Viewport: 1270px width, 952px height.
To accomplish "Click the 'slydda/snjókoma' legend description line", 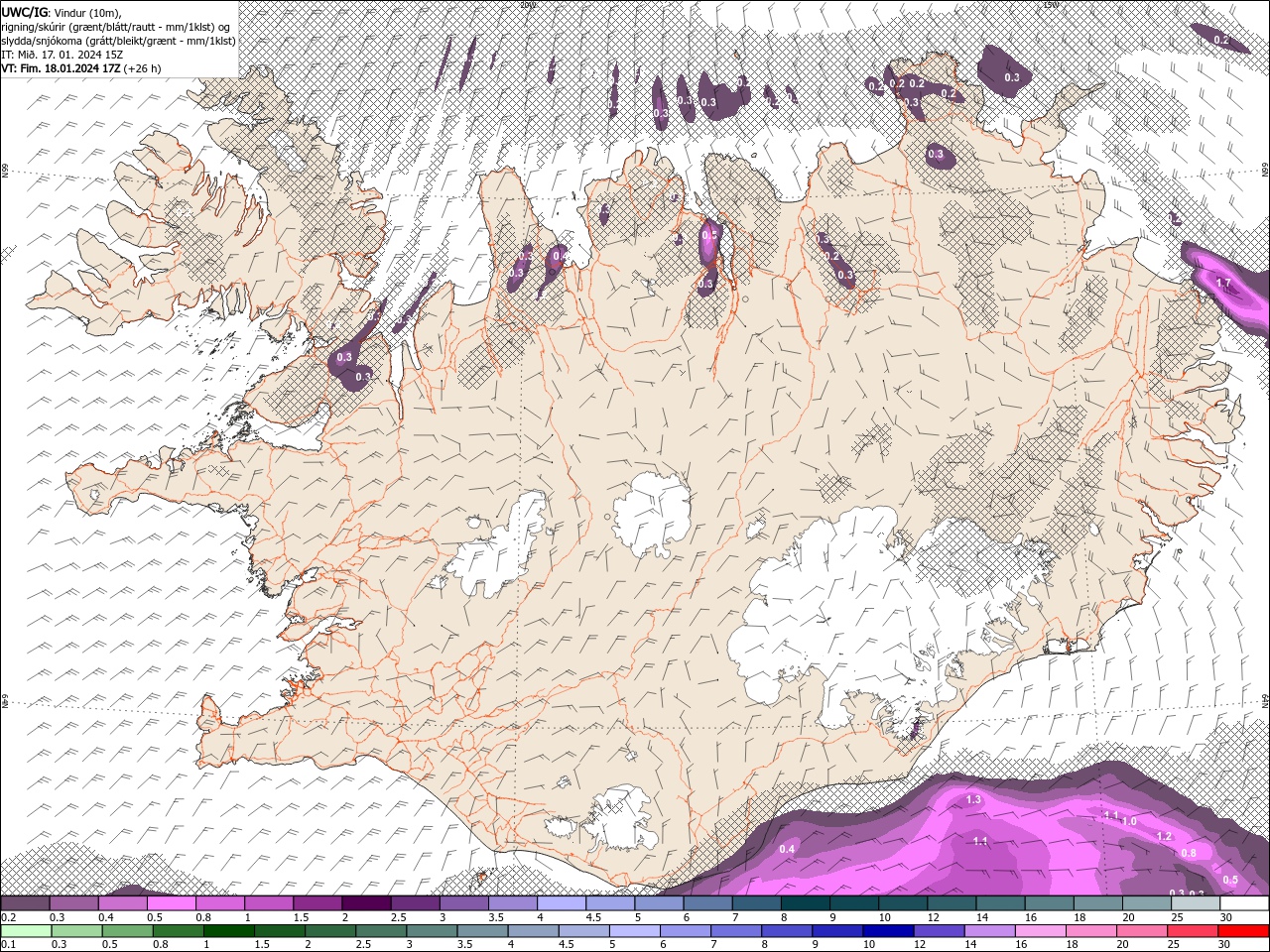I will click(x=118, y=41).
